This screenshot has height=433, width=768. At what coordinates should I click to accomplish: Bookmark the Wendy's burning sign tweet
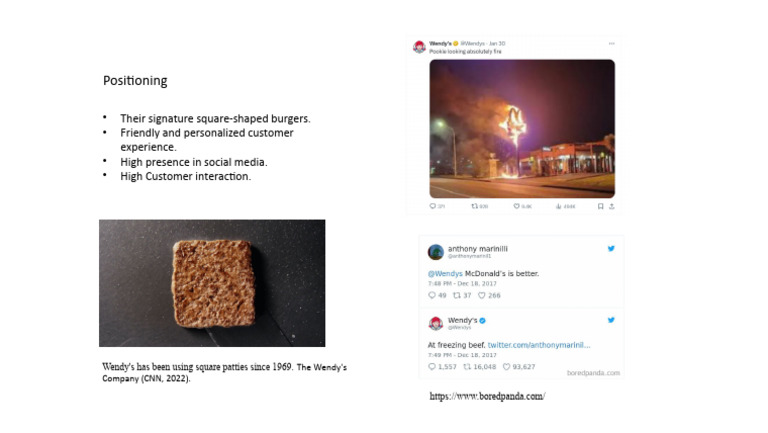point(600,206)
